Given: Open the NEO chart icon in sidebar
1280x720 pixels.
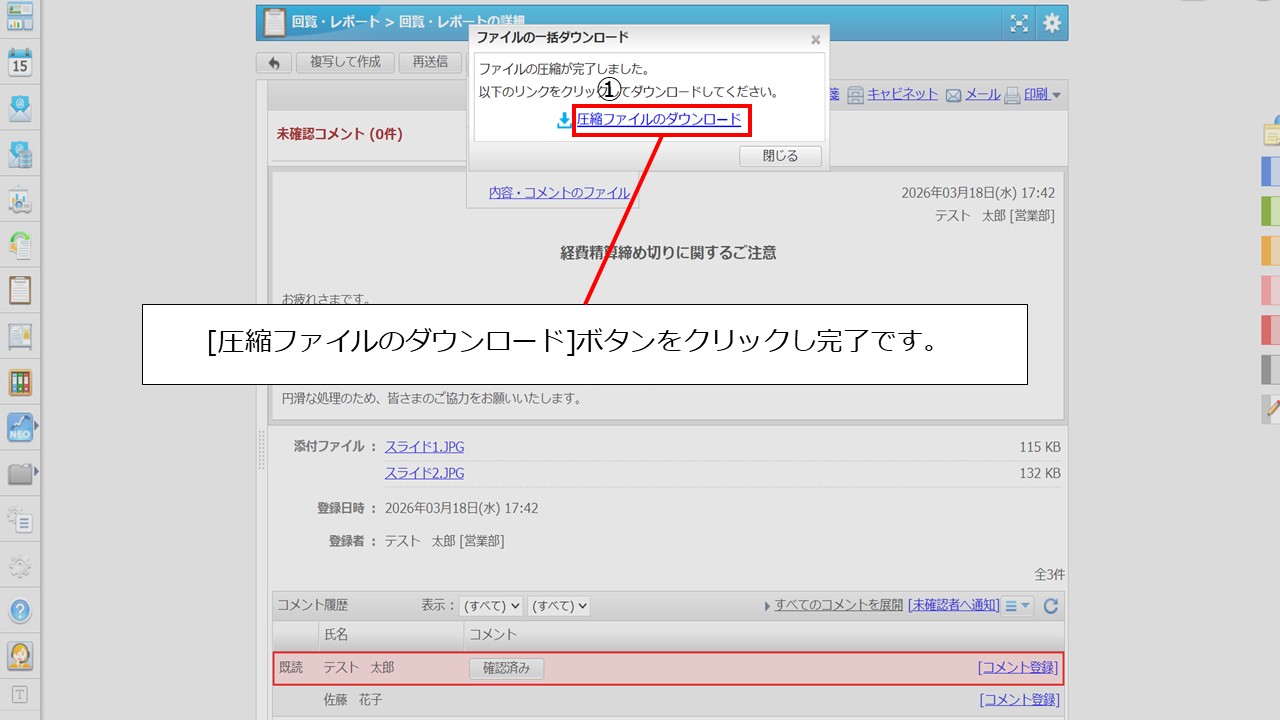Looking at the screenshot, I should pyautogui.click(x=20, y=428).
